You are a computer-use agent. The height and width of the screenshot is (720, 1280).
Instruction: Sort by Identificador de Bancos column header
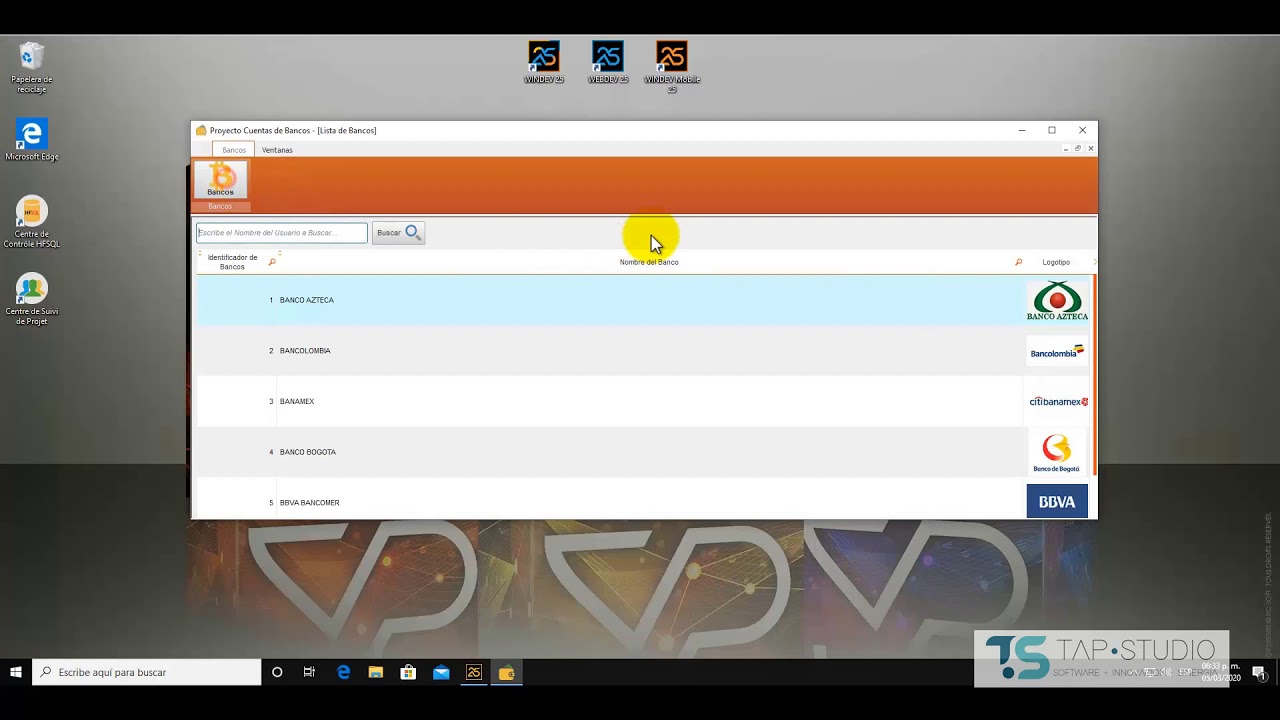point(232,262)
